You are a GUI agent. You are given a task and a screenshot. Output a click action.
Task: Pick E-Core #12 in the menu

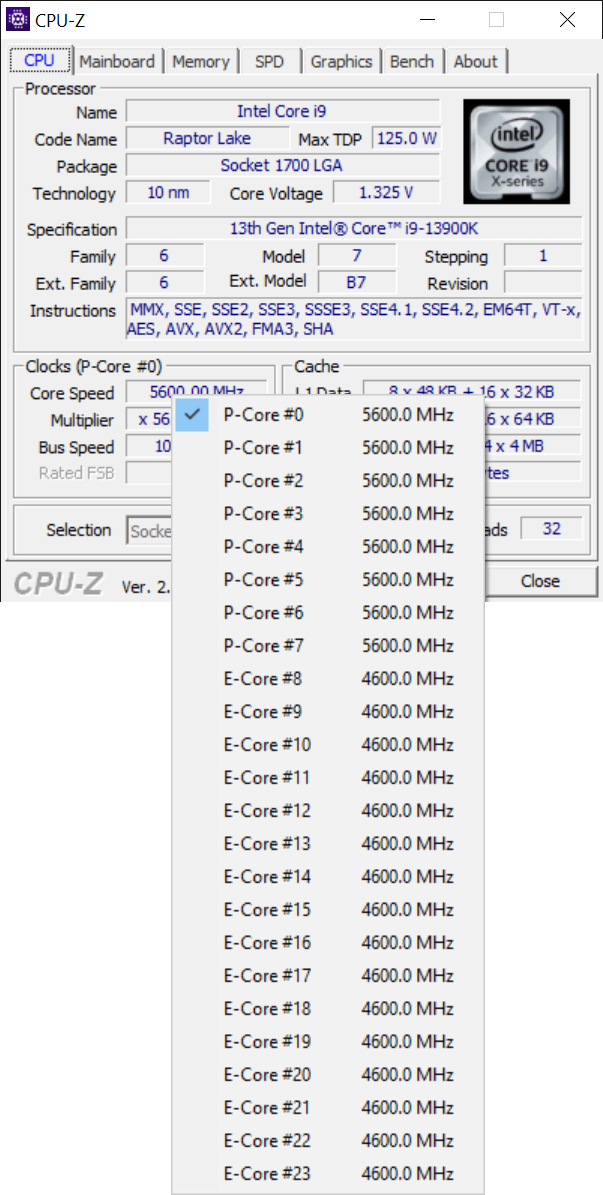coord(328,811)
